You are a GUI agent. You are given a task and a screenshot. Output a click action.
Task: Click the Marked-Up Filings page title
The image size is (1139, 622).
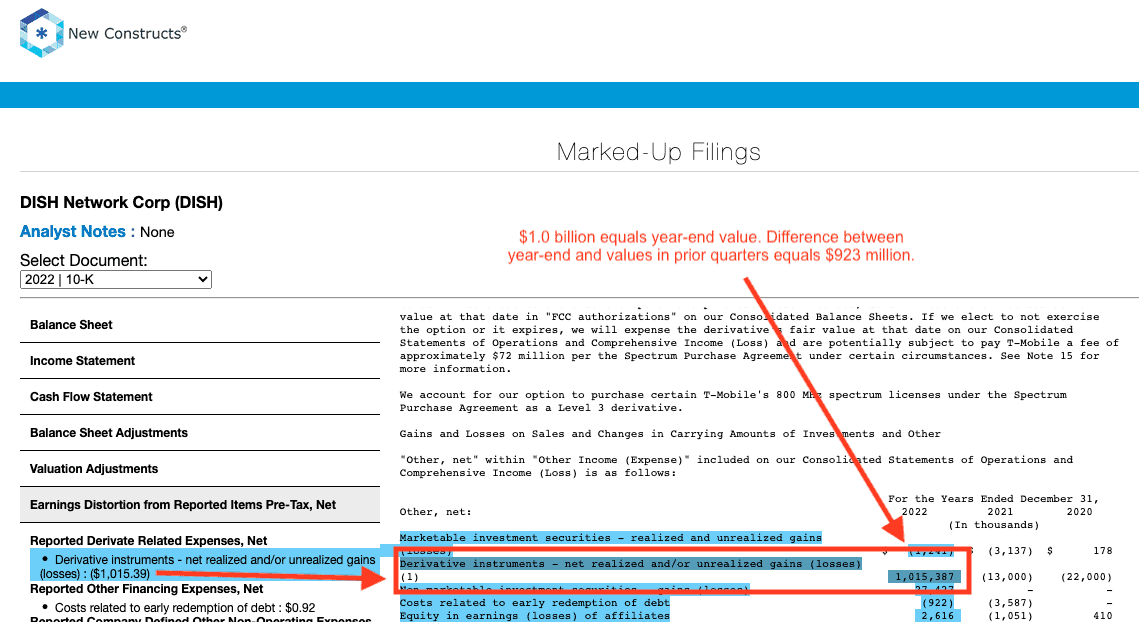[659, 152]
